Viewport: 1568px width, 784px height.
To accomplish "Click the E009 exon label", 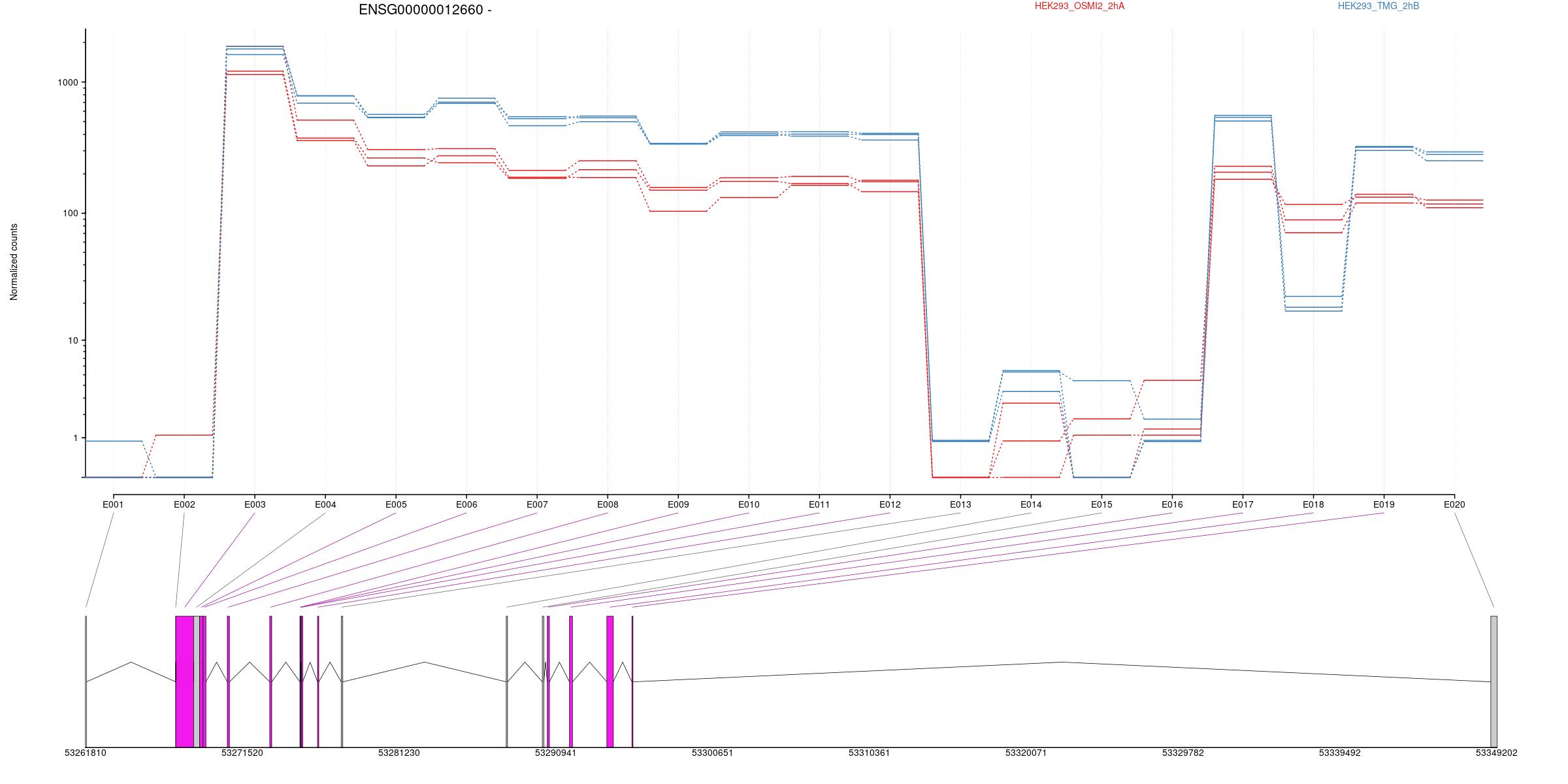I will (678, 504).
